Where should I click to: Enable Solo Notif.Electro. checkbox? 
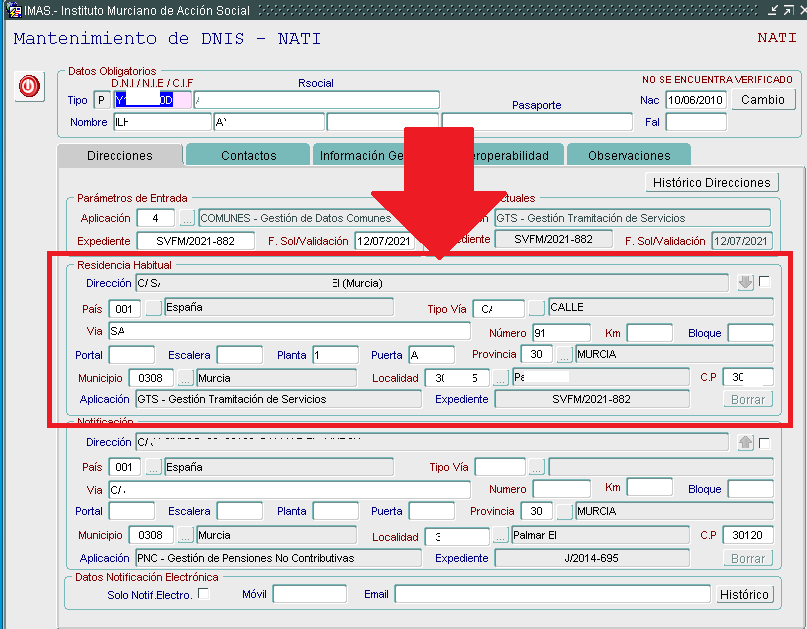[204, 594]
